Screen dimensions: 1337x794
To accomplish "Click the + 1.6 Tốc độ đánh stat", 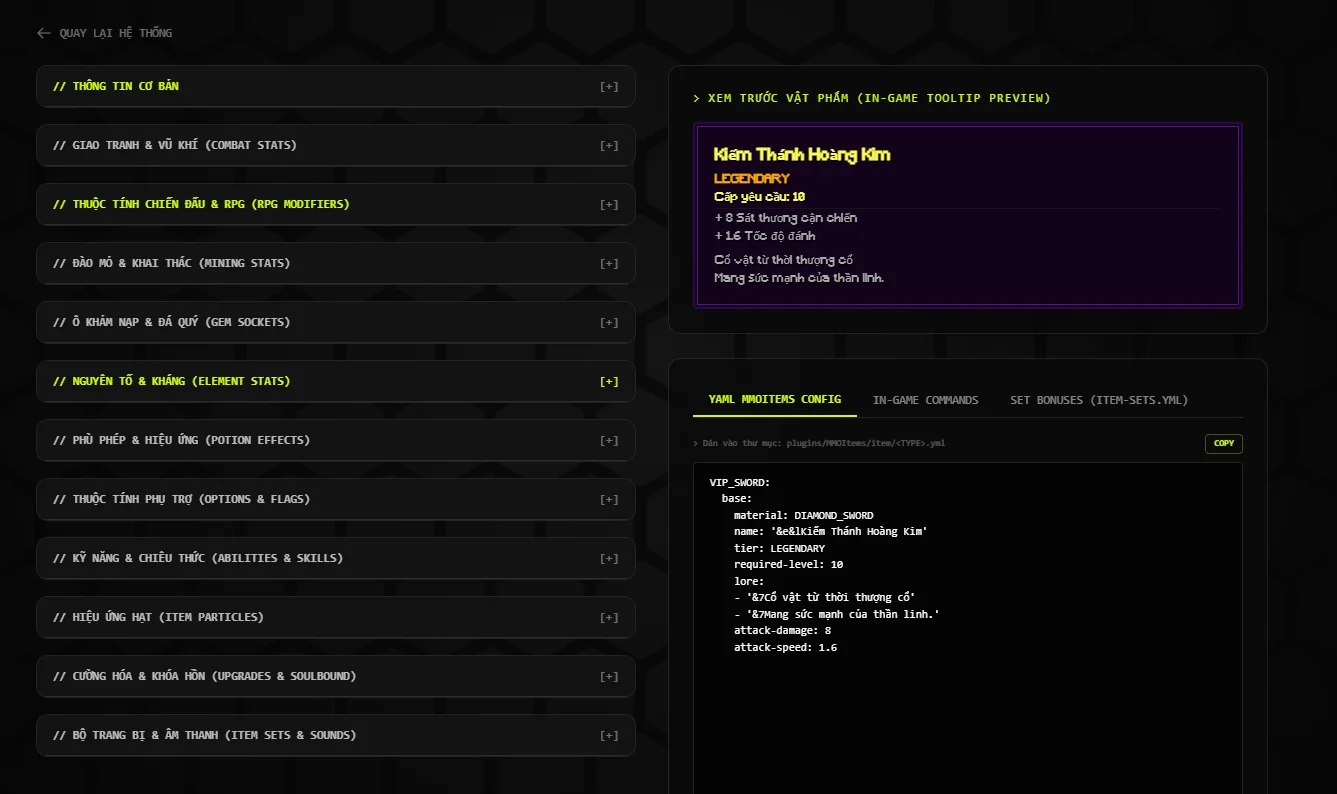I will click(x=765, y=236).
